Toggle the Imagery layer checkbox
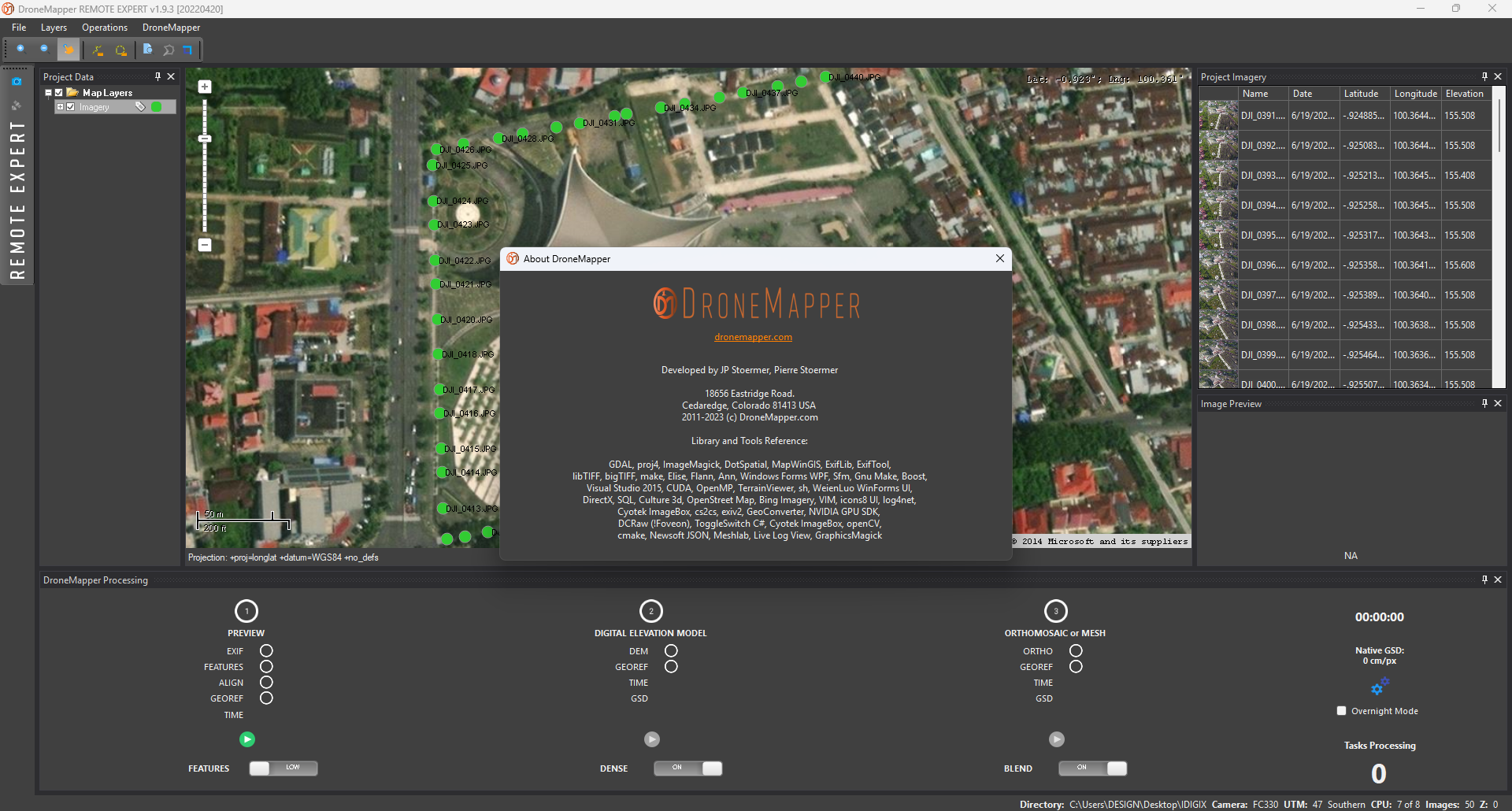Viewport: 1512px width, 811px height. 70,107
